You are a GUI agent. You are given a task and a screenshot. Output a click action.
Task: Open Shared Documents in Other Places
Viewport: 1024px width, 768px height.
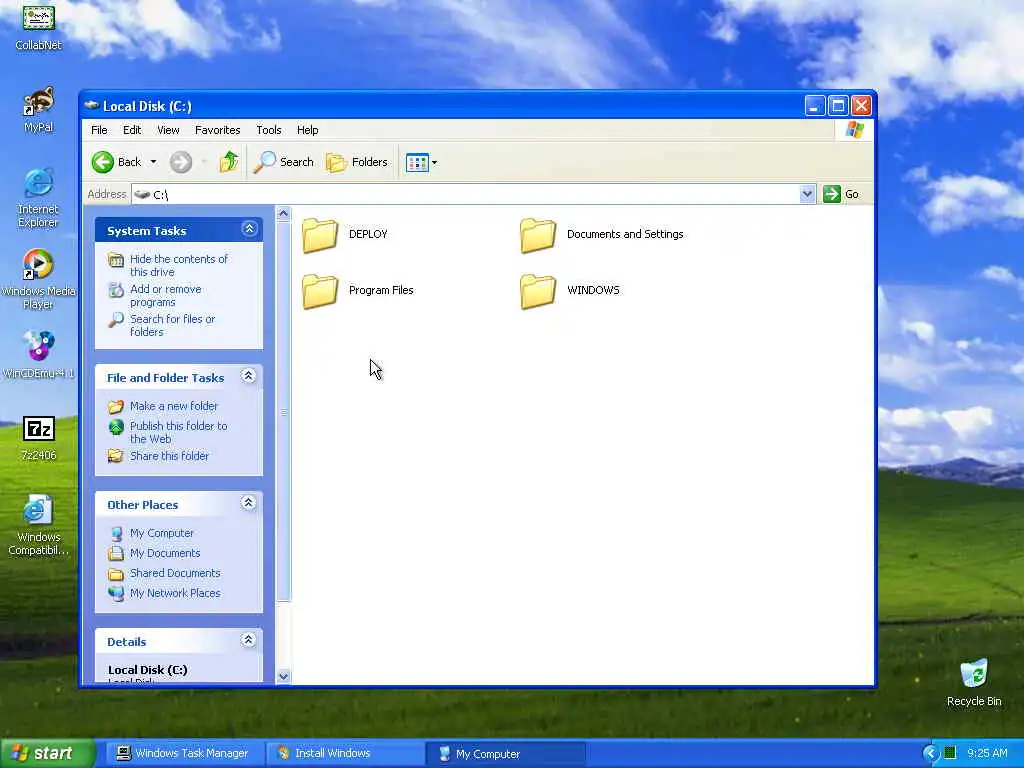175,573
